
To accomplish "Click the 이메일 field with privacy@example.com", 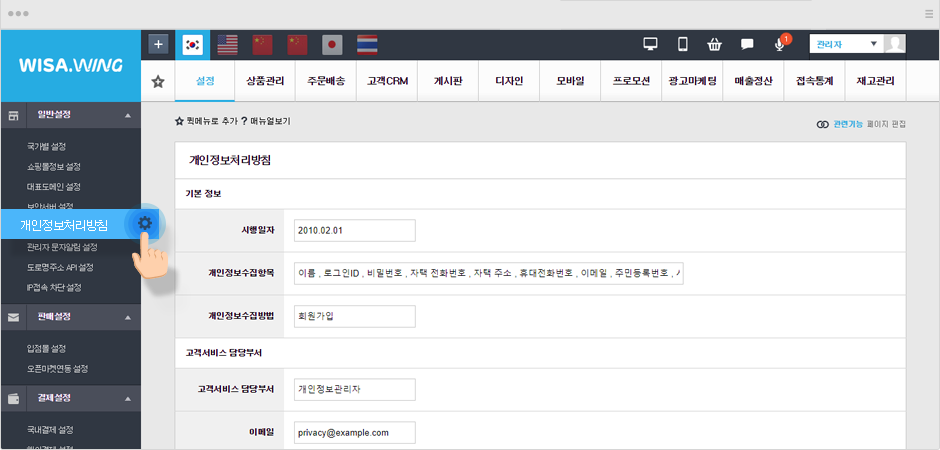I will [x=355, y=433].
